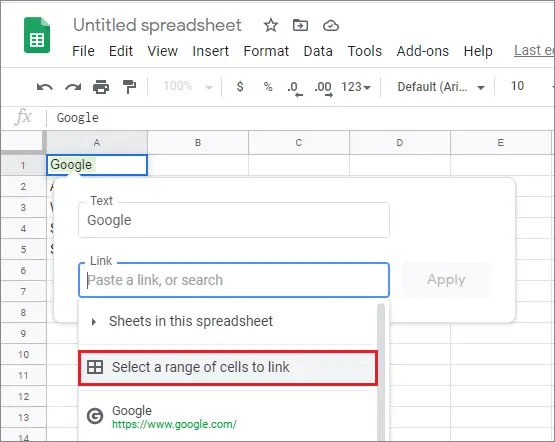Open the File menu
Screen dimensions: 555x442
[x=83, y=51]
